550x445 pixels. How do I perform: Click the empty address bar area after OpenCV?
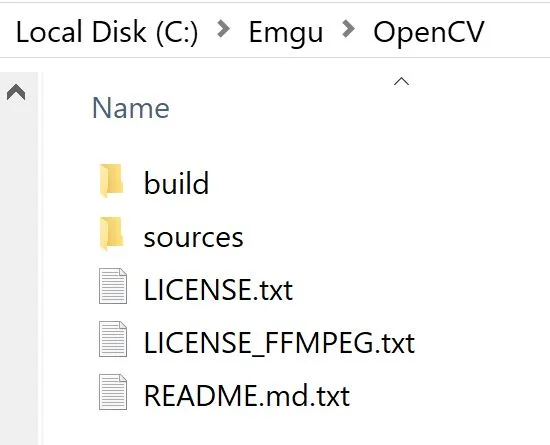coord(517,32)
